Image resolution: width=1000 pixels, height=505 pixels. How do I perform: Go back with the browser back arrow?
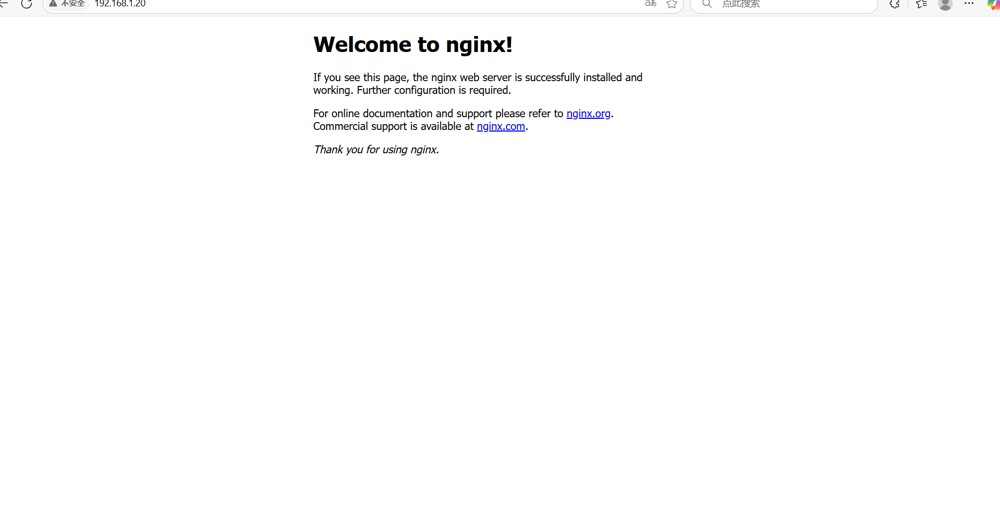[x=3, y=4]
